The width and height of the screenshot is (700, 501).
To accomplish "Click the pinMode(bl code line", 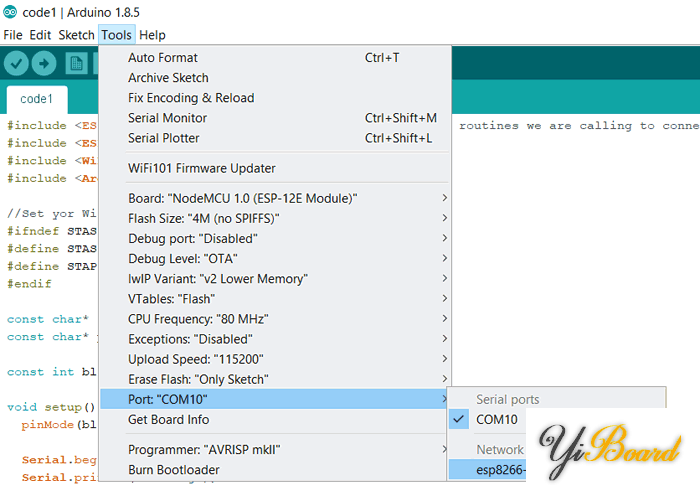I will [59, 425].
